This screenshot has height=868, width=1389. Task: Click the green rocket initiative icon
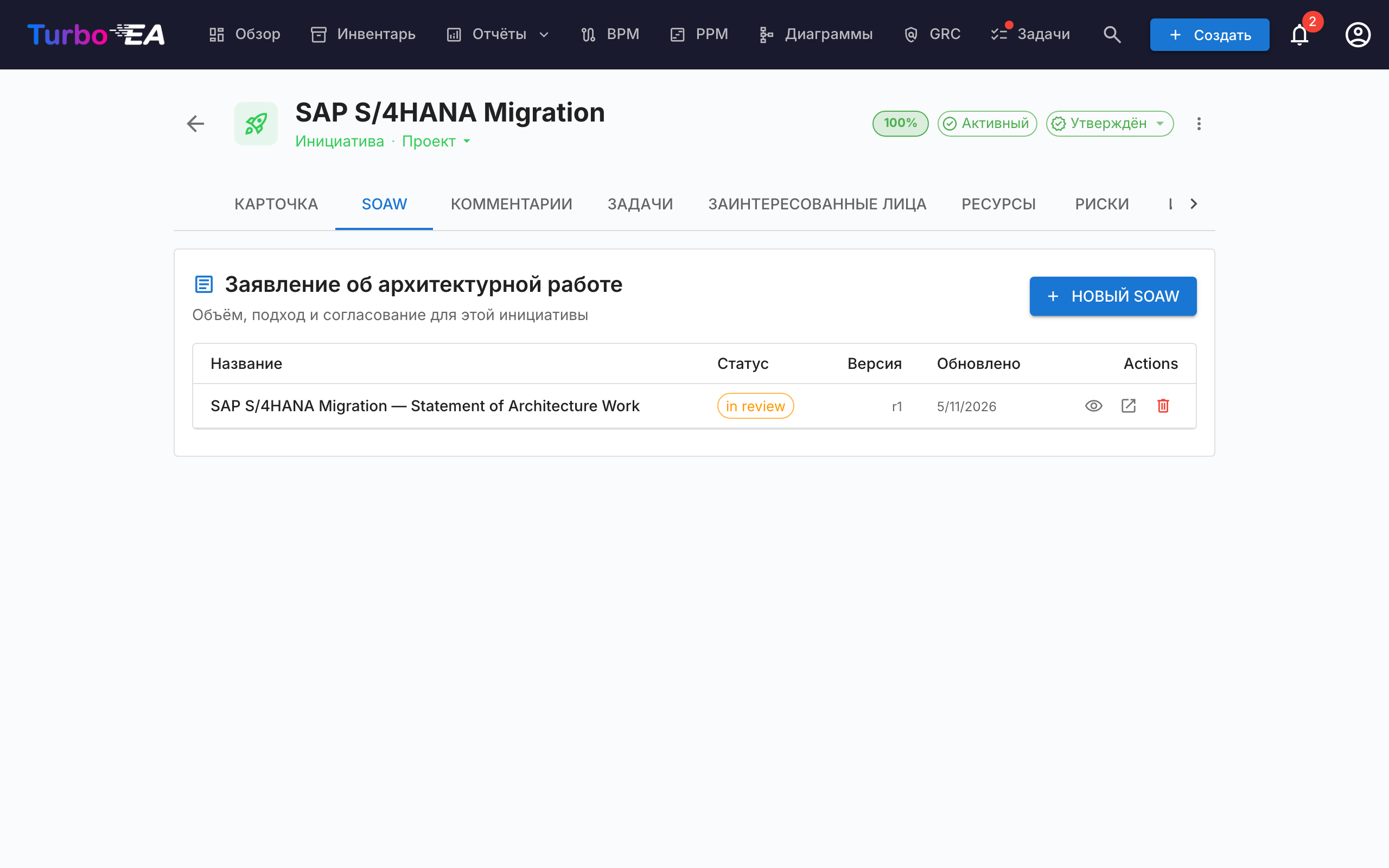click(256, 124)
